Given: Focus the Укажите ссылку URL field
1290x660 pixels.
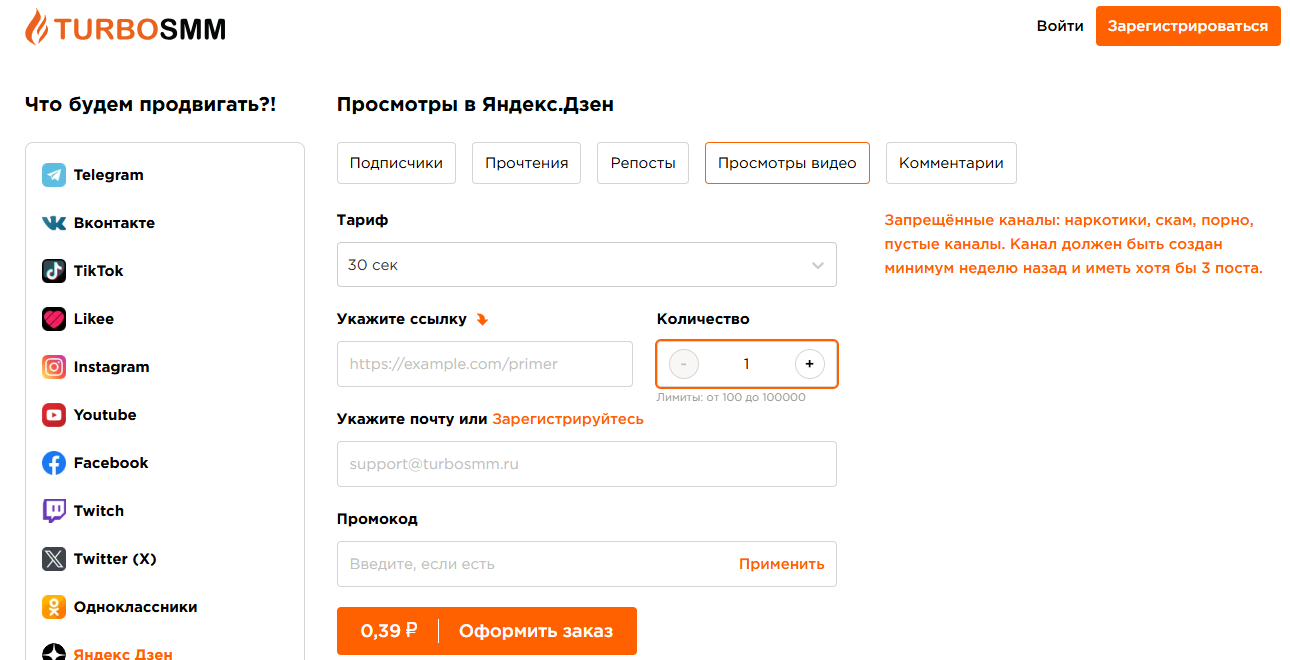Looking at the screenshot, I should [x=485, y=364].
